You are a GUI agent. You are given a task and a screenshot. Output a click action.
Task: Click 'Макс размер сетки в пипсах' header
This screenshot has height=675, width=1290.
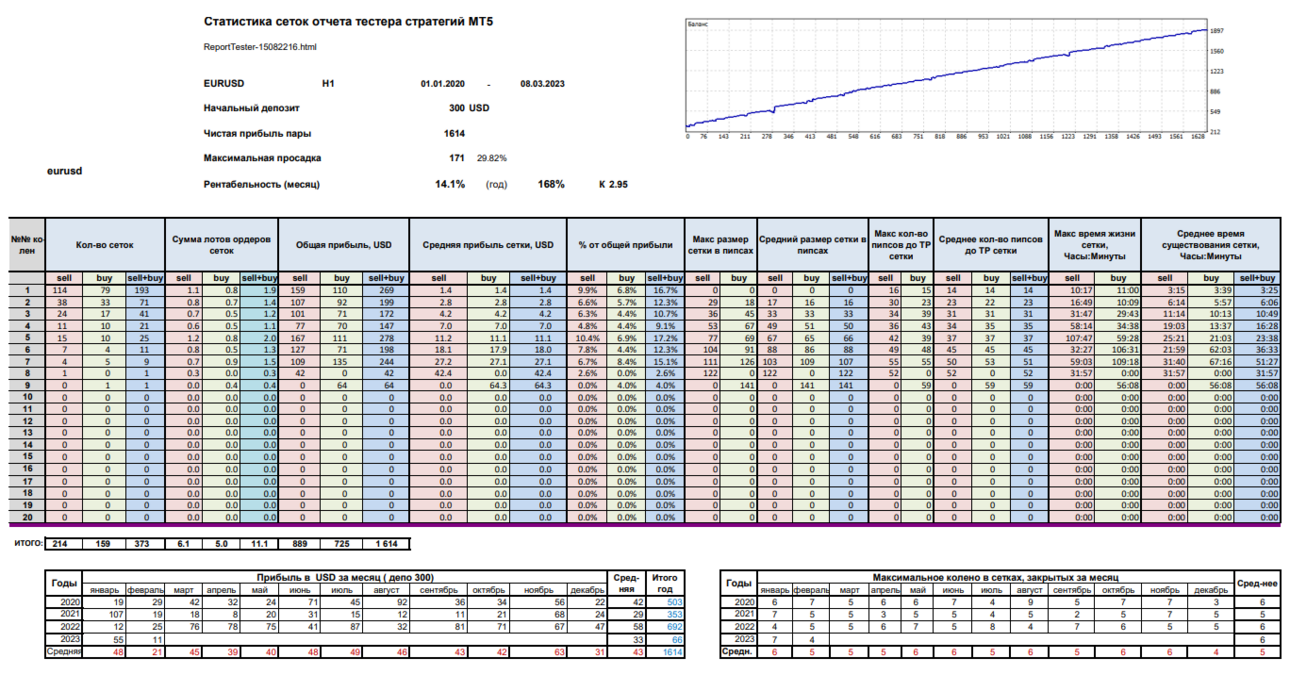(720, 245)
